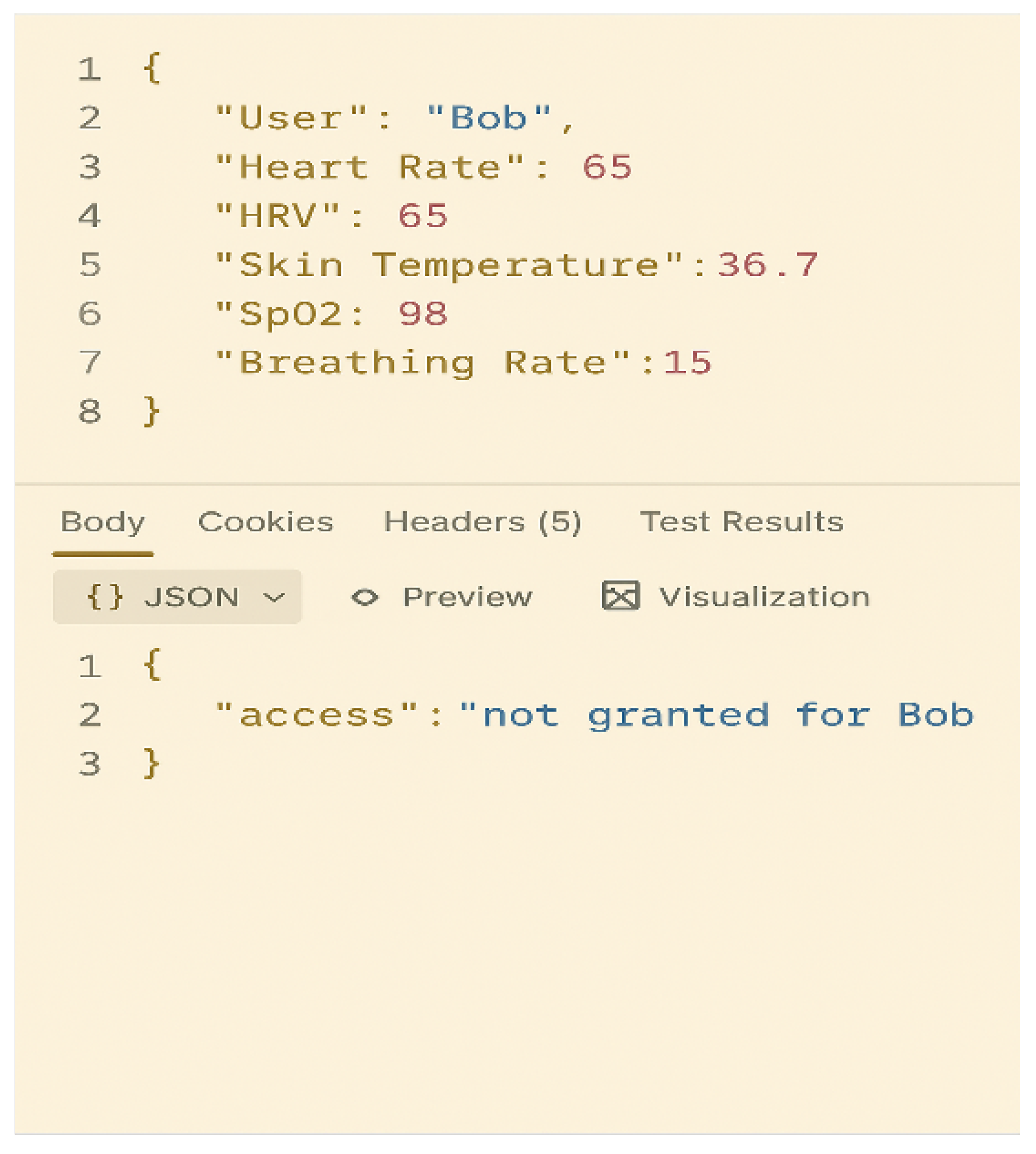Click the Breathing Rate value 15
1036x1154 pixels.
[687, 363]
